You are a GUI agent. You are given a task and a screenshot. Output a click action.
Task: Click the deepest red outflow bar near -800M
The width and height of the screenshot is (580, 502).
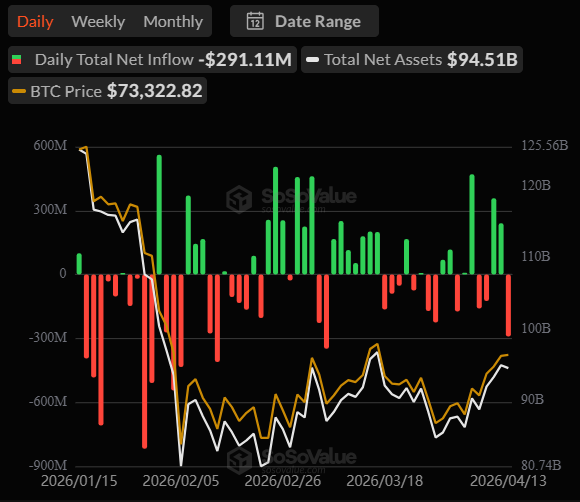click(145, 361)
